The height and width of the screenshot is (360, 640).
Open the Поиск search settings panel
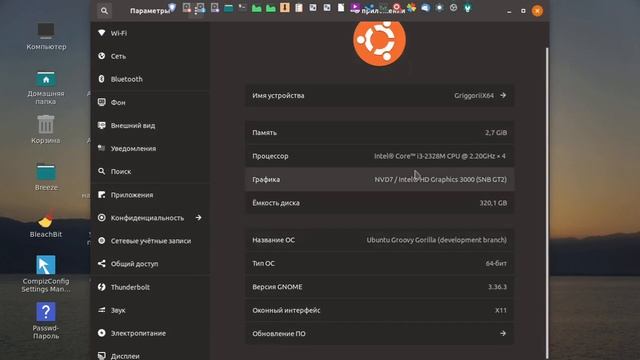151,171
